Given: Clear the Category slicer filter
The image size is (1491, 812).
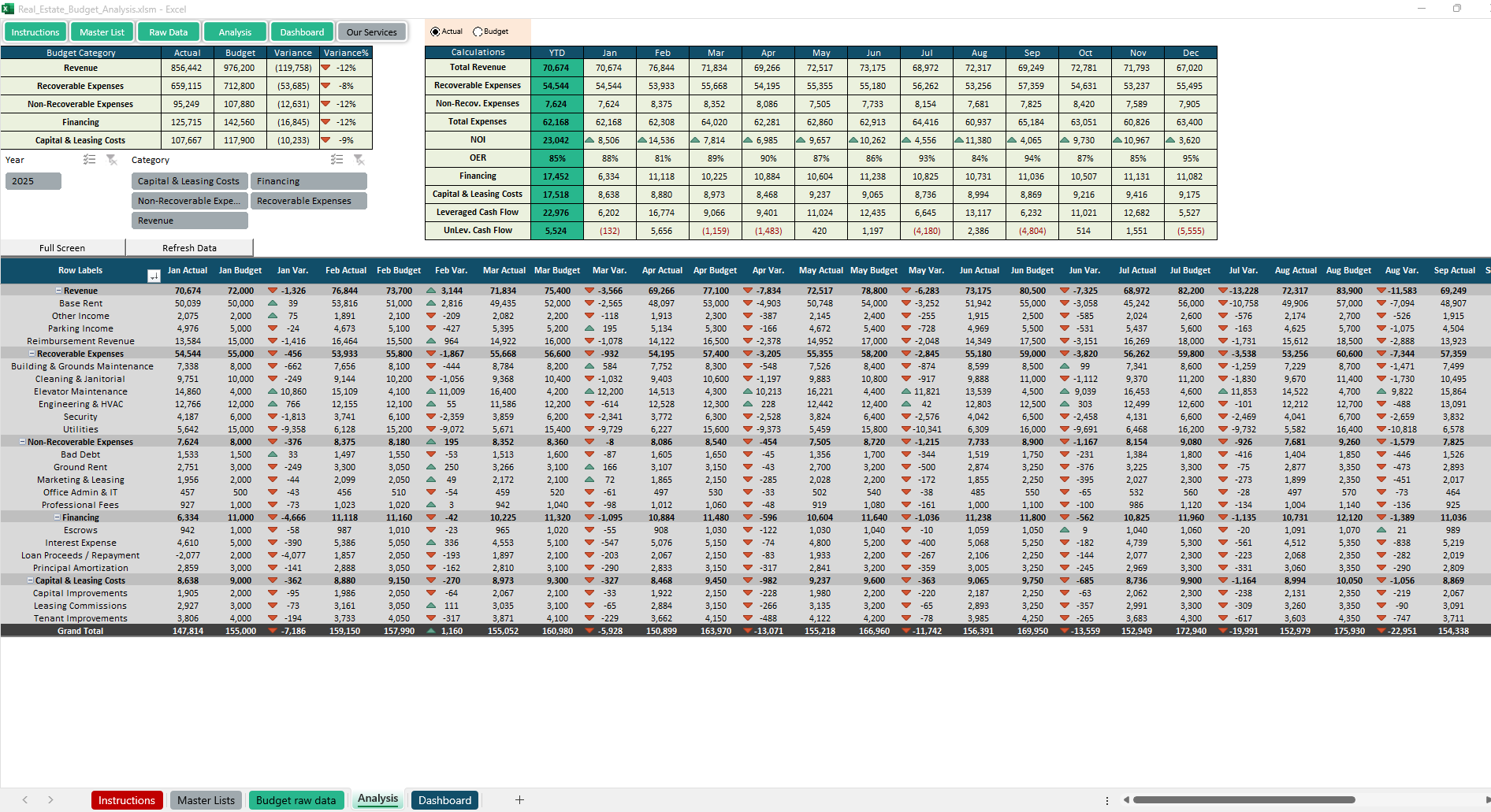Looking at the screenshot, I should pyautogui.click(x=359, y=160).
